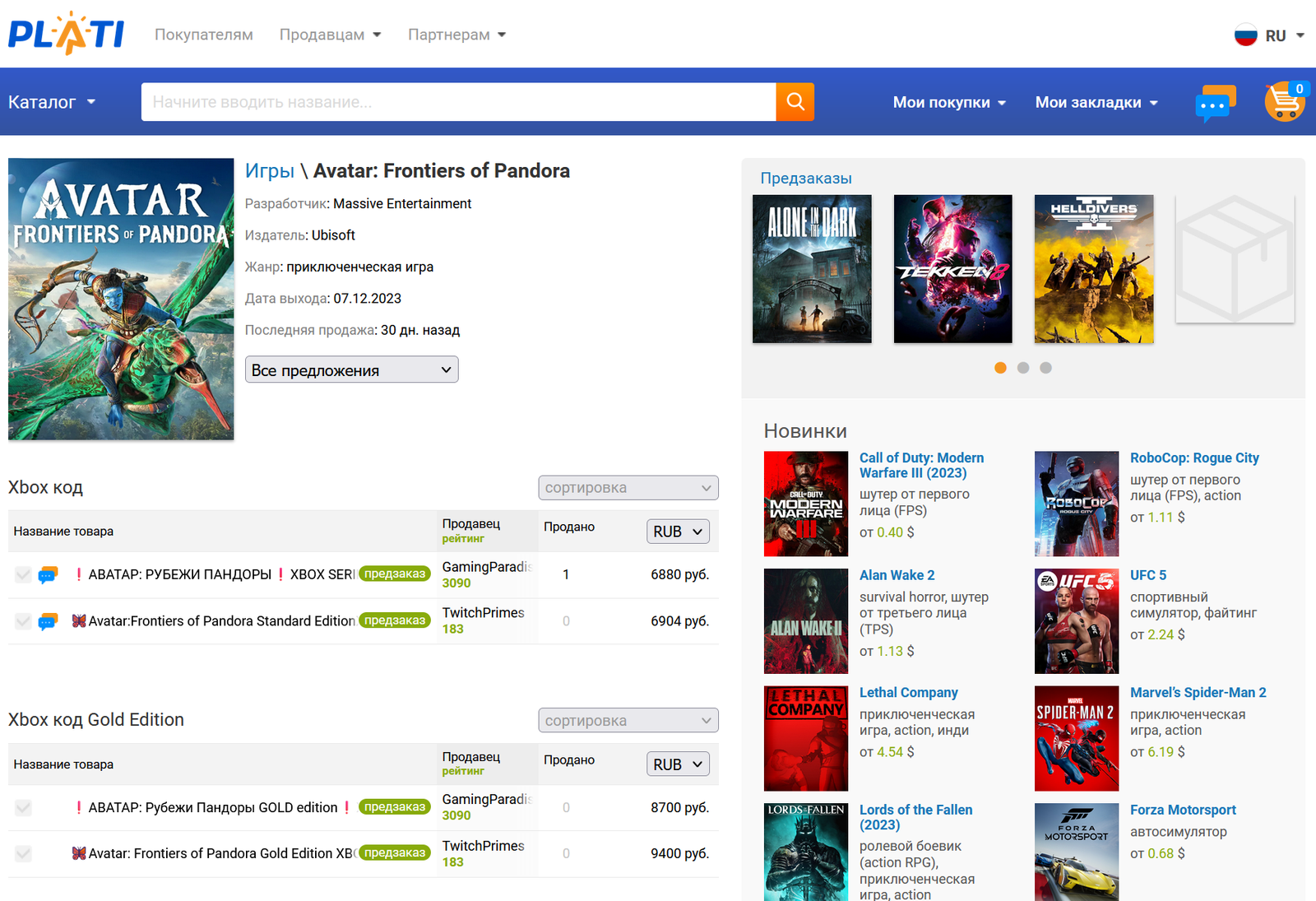
Task: Open Lethal Company cover thumbnail
Action: pyautogui.click(x=806, y=739)
